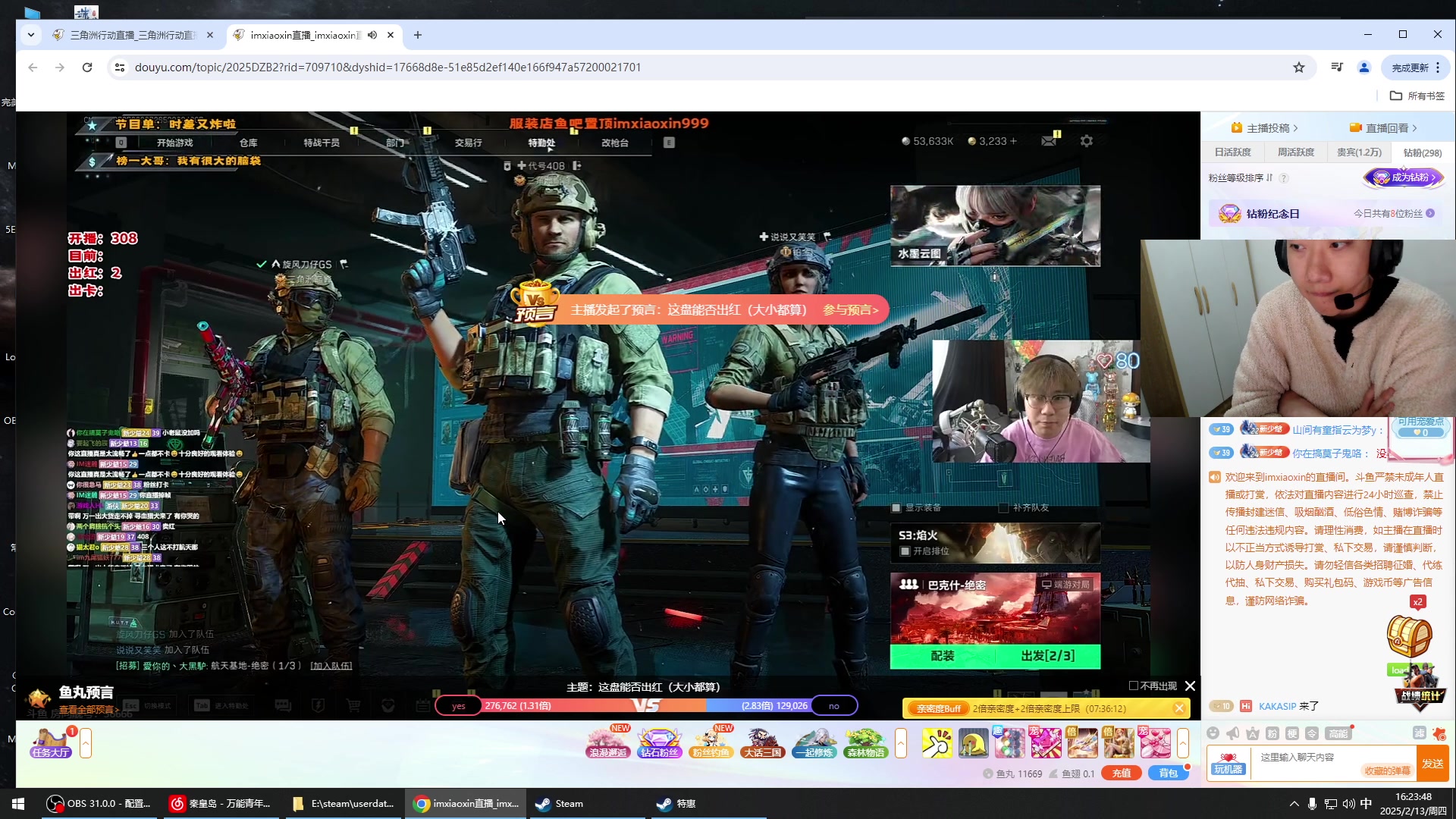Open the 大话三国 game icon
1456x819 pixels.
click(x=762, y=742)
